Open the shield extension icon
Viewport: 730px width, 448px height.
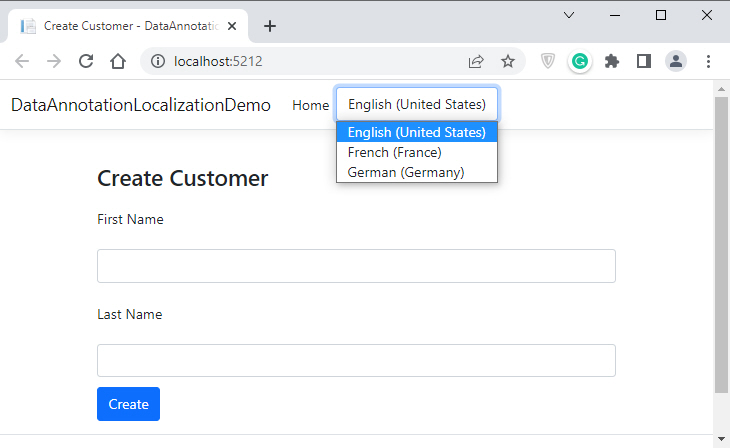[x=548, y=61]
